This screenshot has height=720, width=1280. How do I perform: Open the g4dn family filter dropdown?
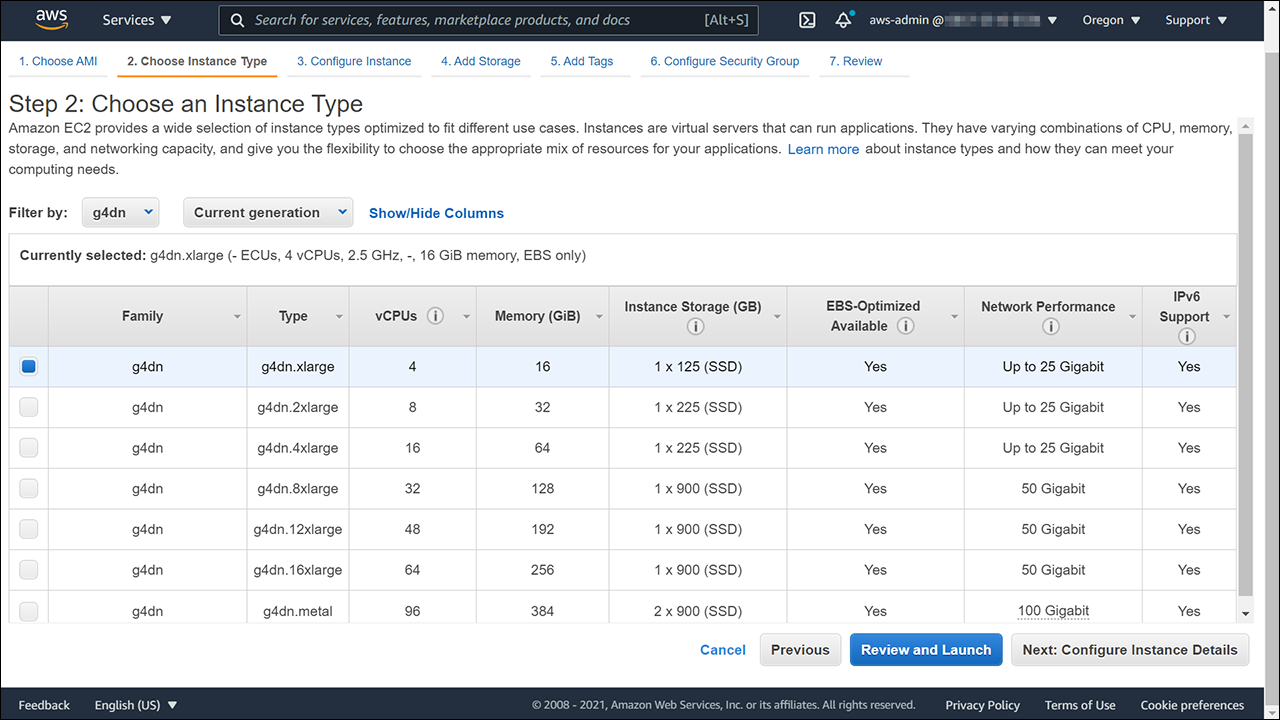point(121,212)
